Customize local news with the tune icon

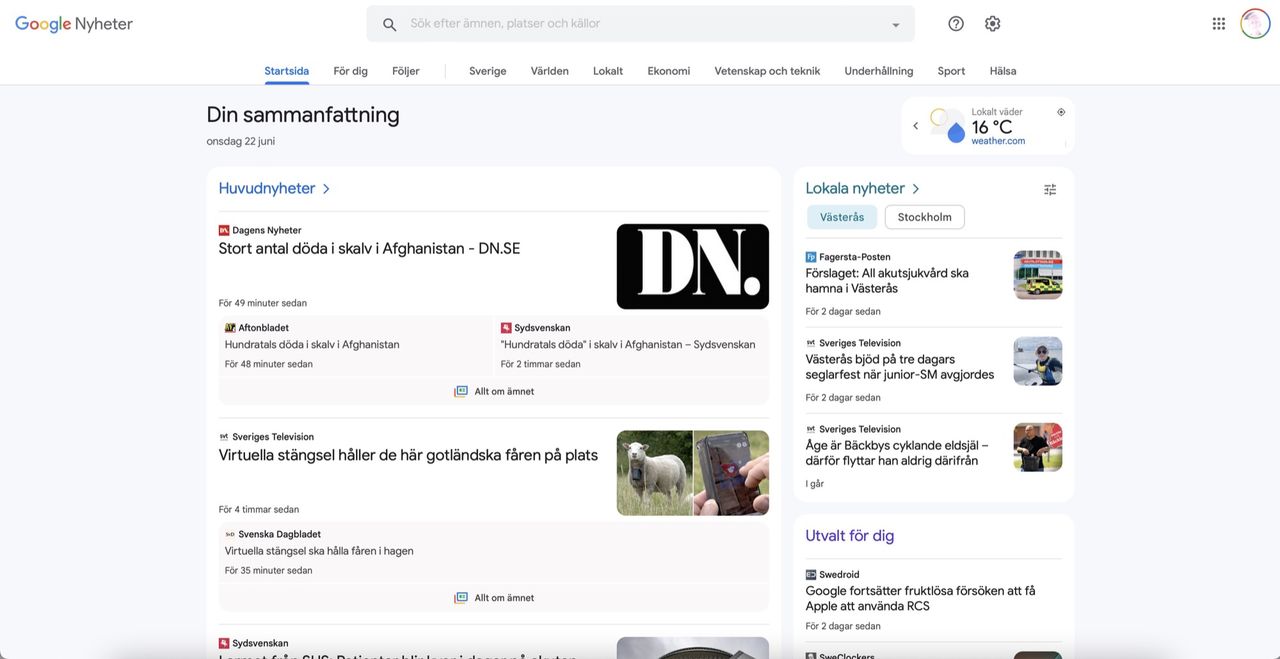point(1049,188)
